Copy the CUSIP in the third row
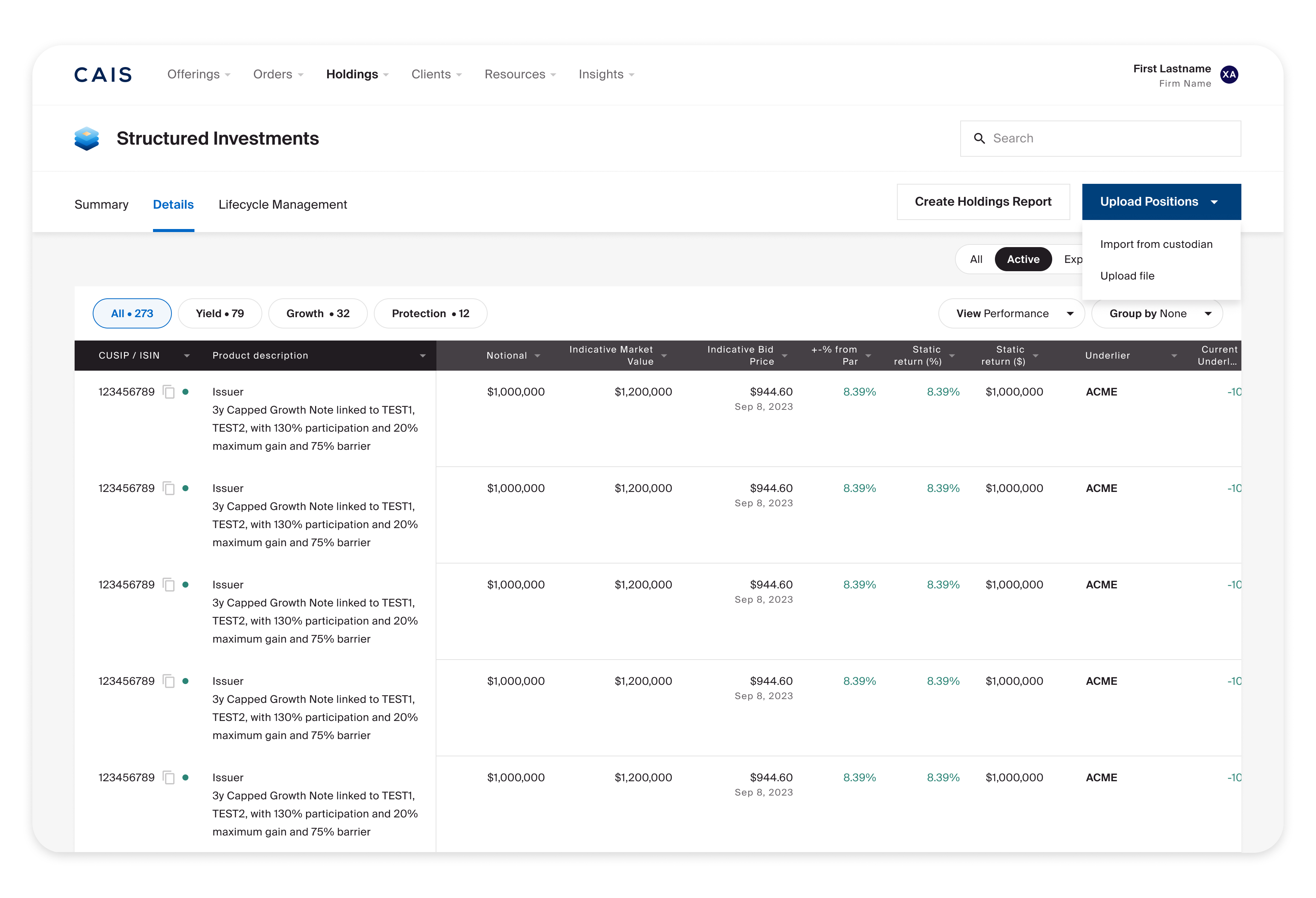This screenshot has width=1316, height=898. pyautogui.click(x=169, y=585)
